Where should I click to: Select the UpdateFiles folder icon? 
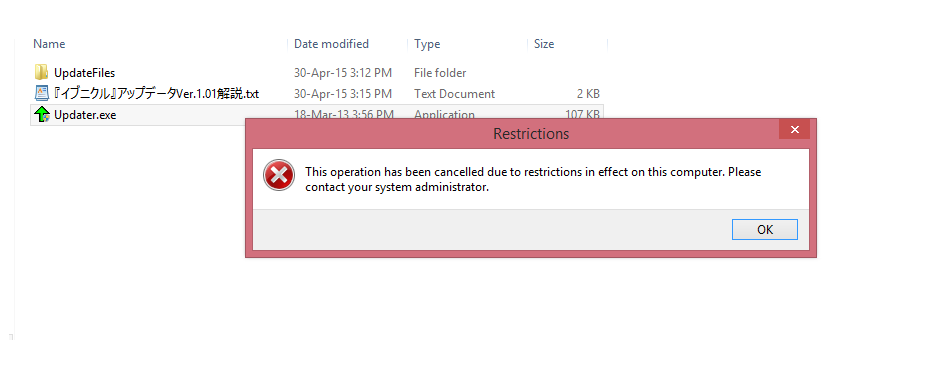[x=41, y=73]
